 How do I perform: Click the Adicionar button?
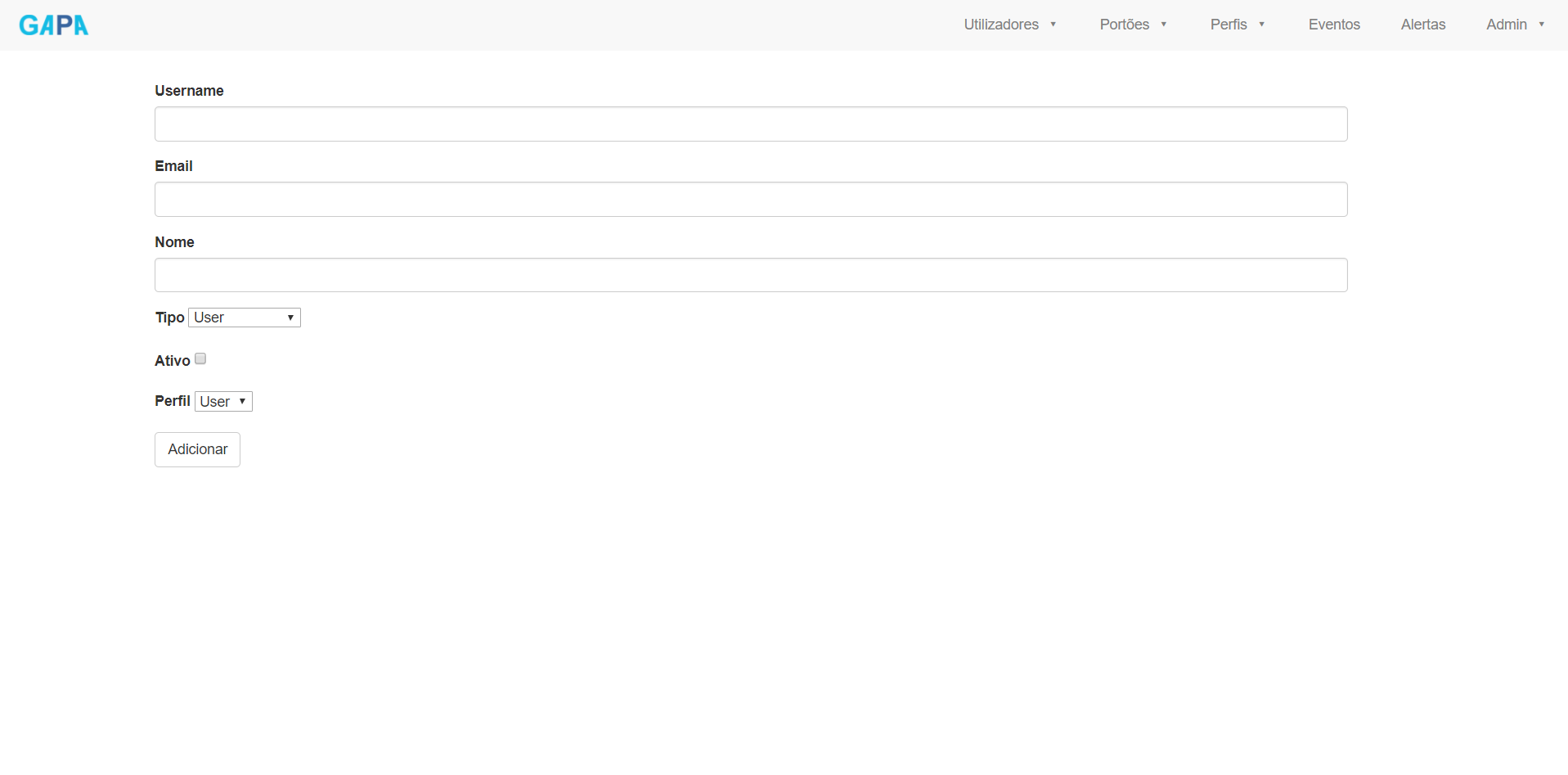[x=197, y=449]
